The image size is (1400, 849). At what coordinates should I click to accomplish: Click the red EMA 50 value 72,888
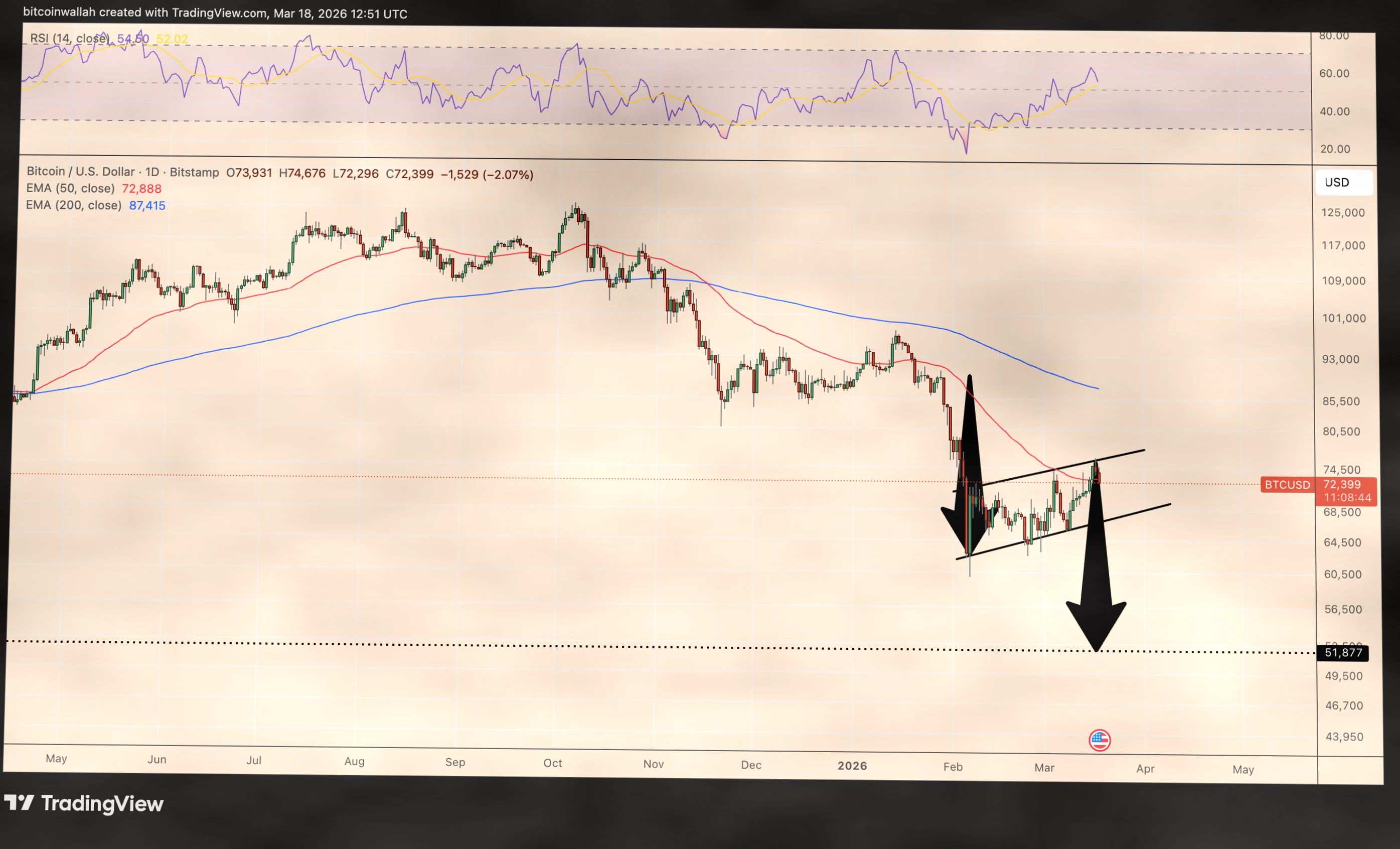point(141,189)
